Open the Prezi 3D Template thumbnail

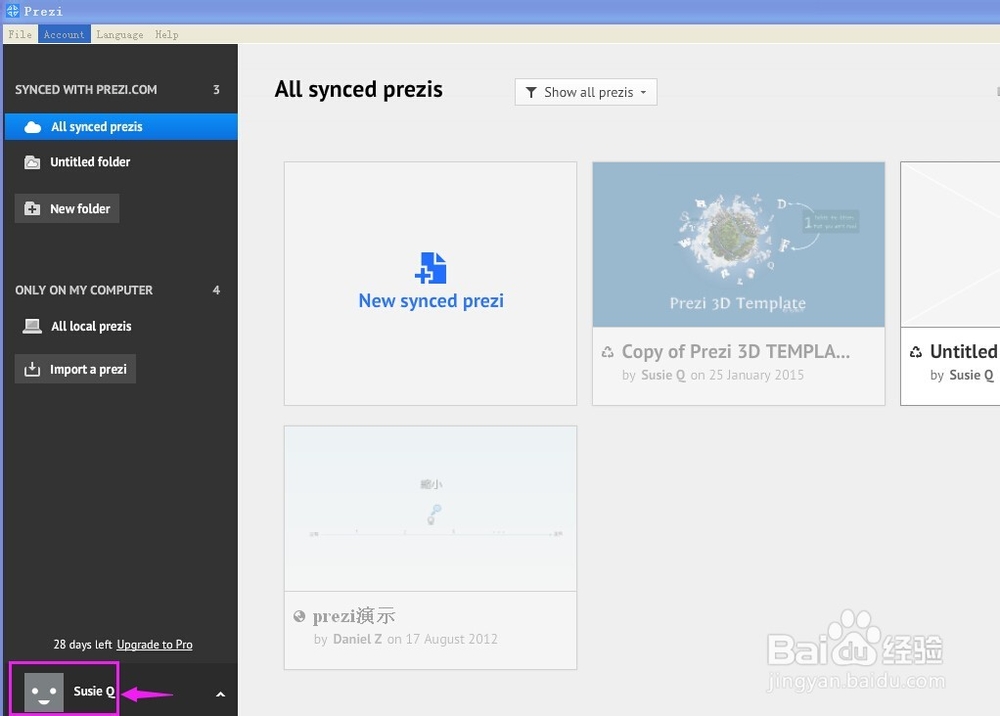[739, 245]
